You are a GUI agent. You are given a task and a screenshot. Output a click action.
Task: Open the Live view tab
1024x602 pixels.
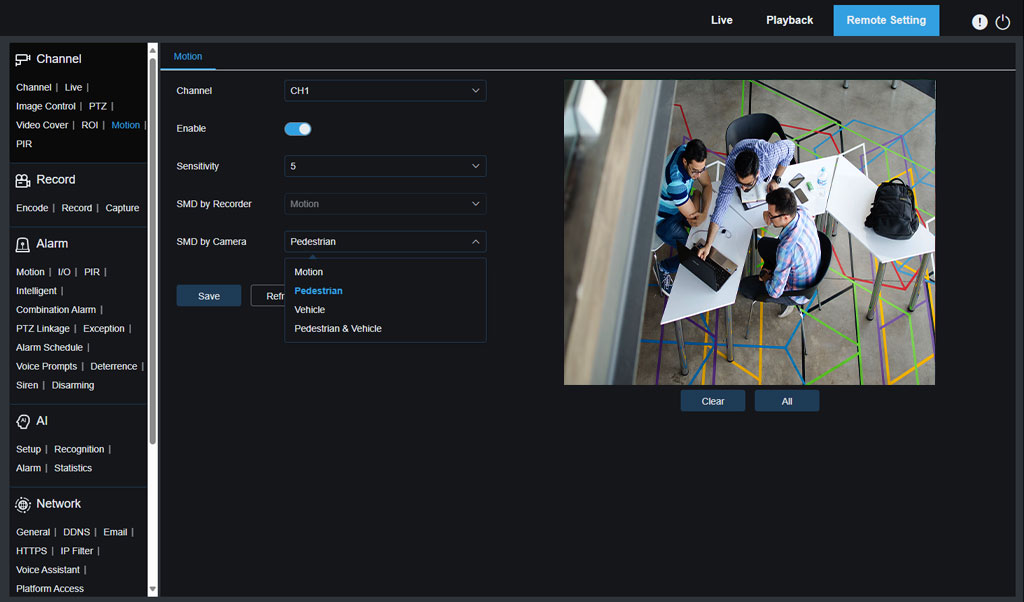click(x=721, y=20)
